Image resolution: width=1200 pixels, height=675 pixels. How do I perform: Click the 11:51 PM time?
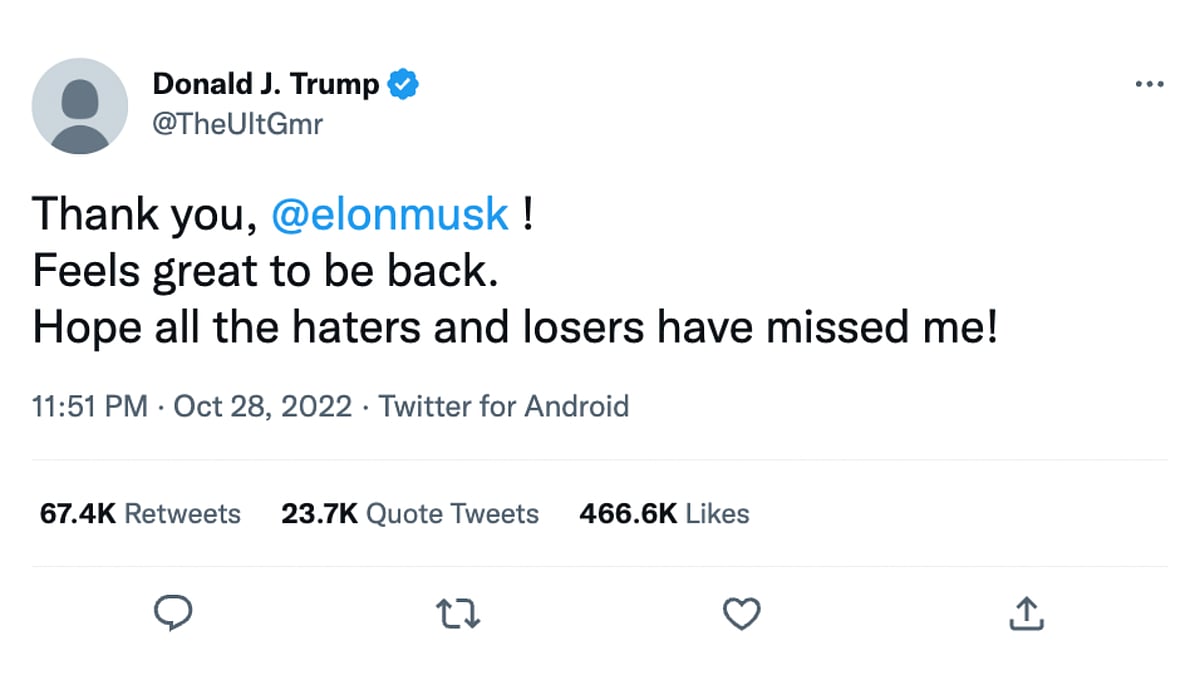(90, 407)
